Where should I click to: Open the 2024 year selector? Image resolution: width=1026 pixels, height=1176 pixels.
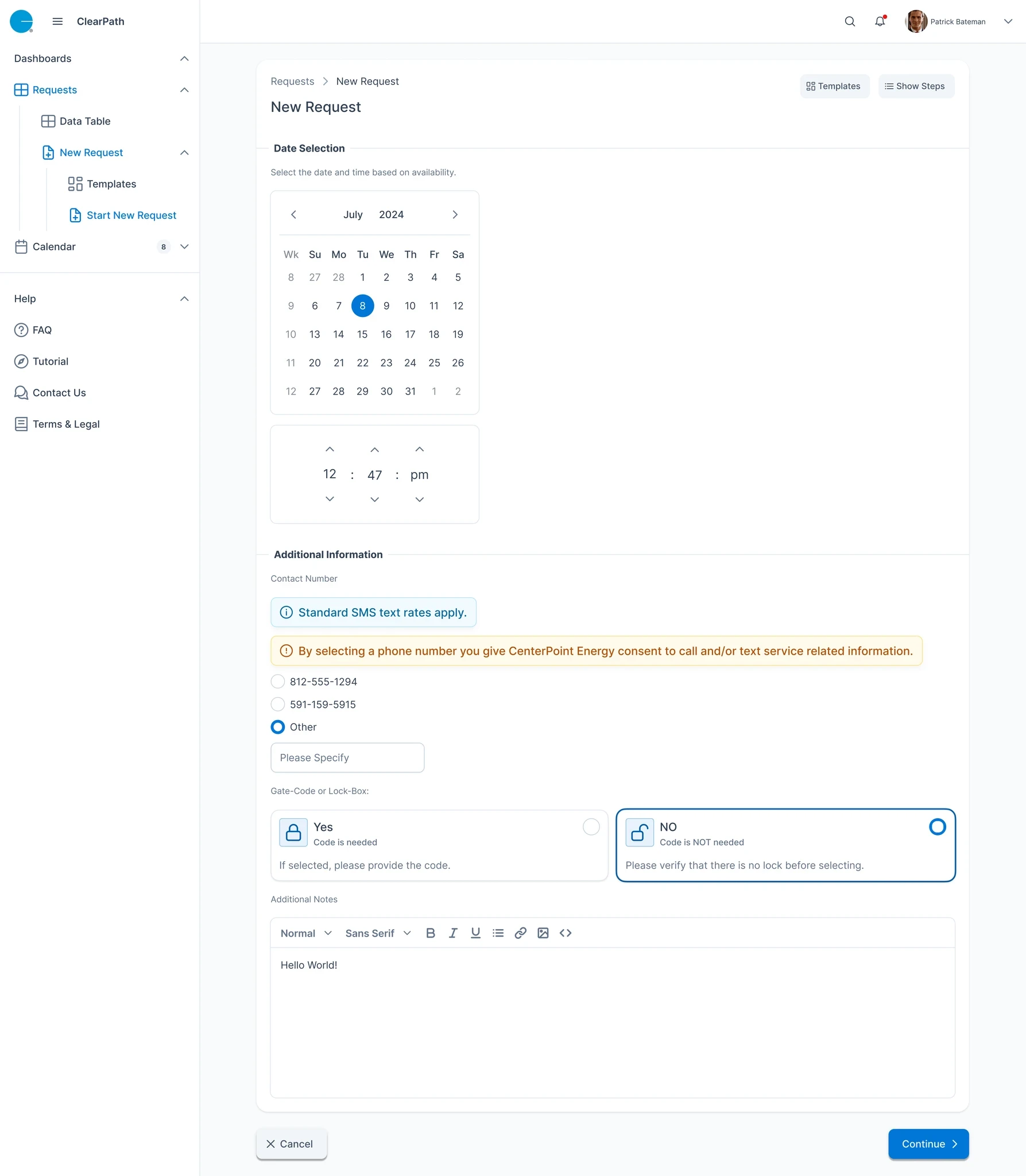[391, 214]
